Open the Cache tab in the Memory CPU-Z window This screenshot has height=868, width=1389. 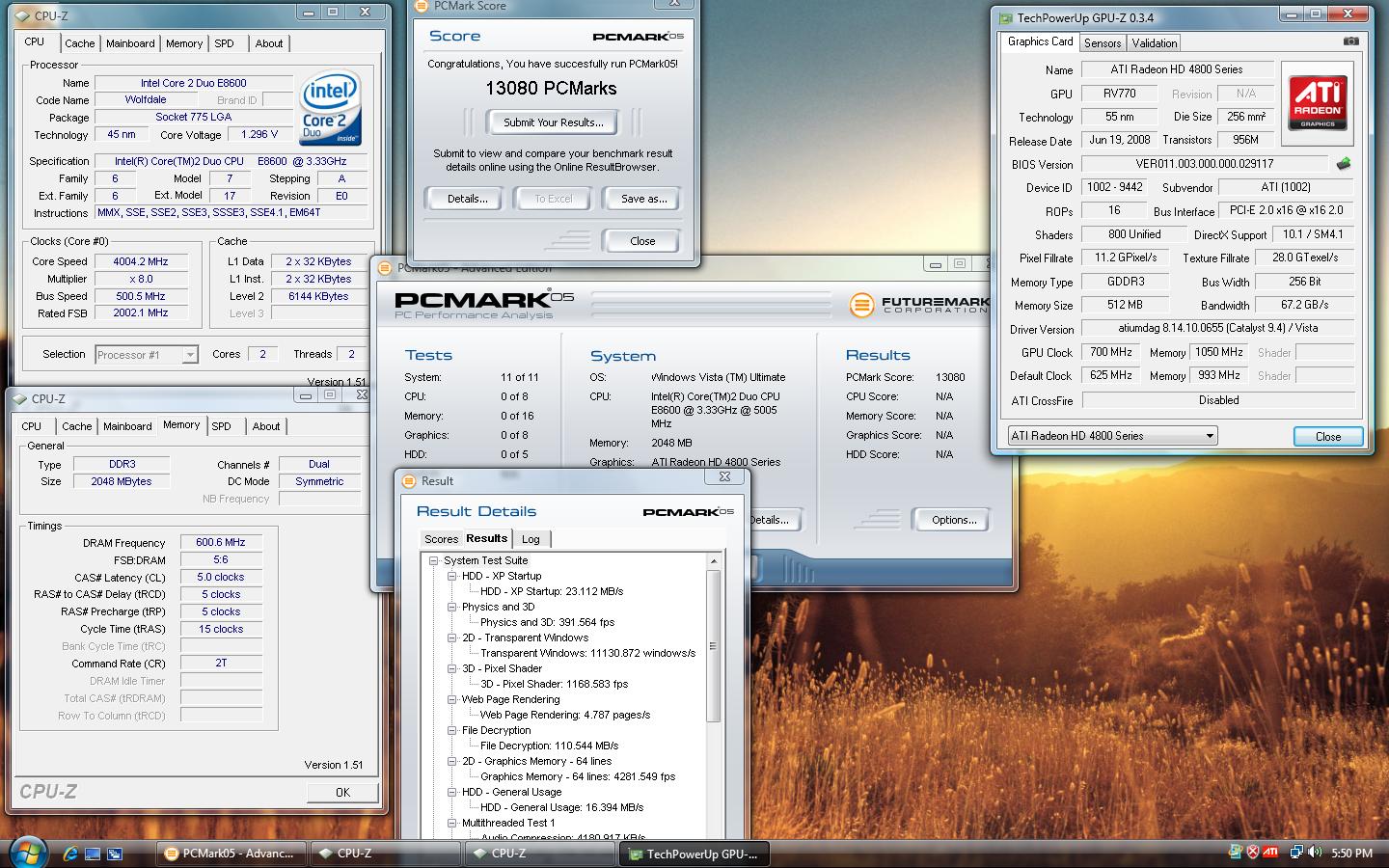point(77,426)
